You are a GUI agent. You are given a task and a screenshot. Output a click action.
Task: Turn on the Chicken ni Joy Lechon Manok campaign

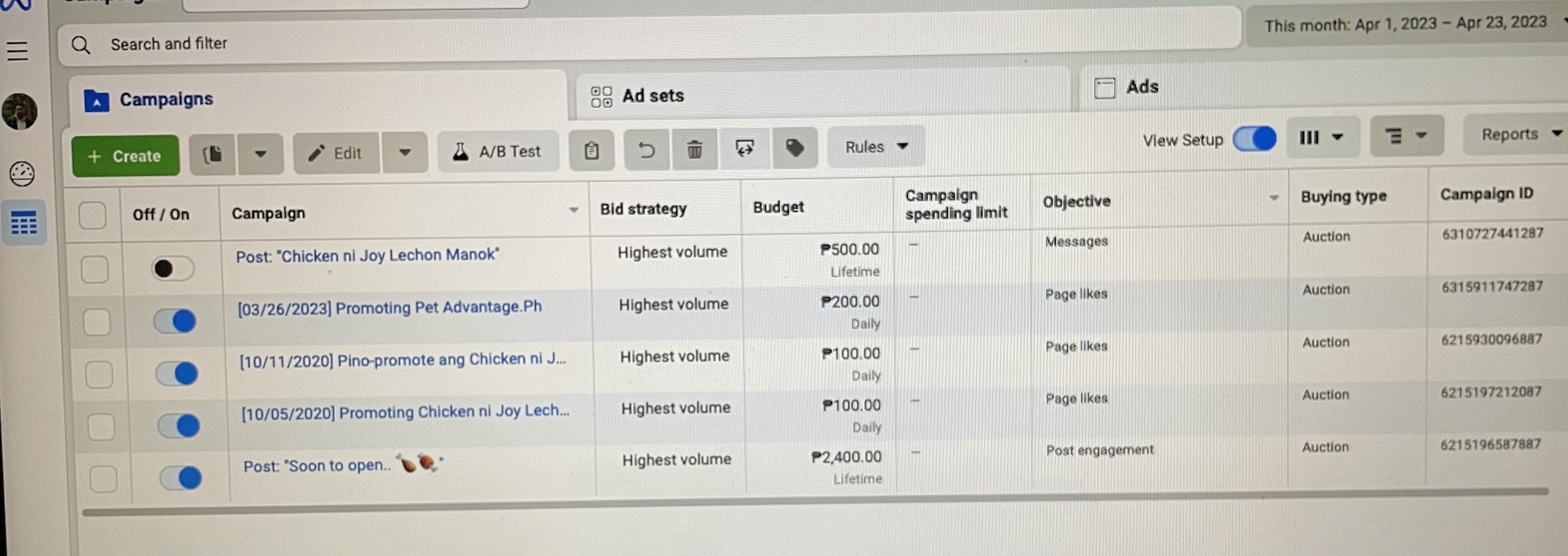(x=172, y=268)
